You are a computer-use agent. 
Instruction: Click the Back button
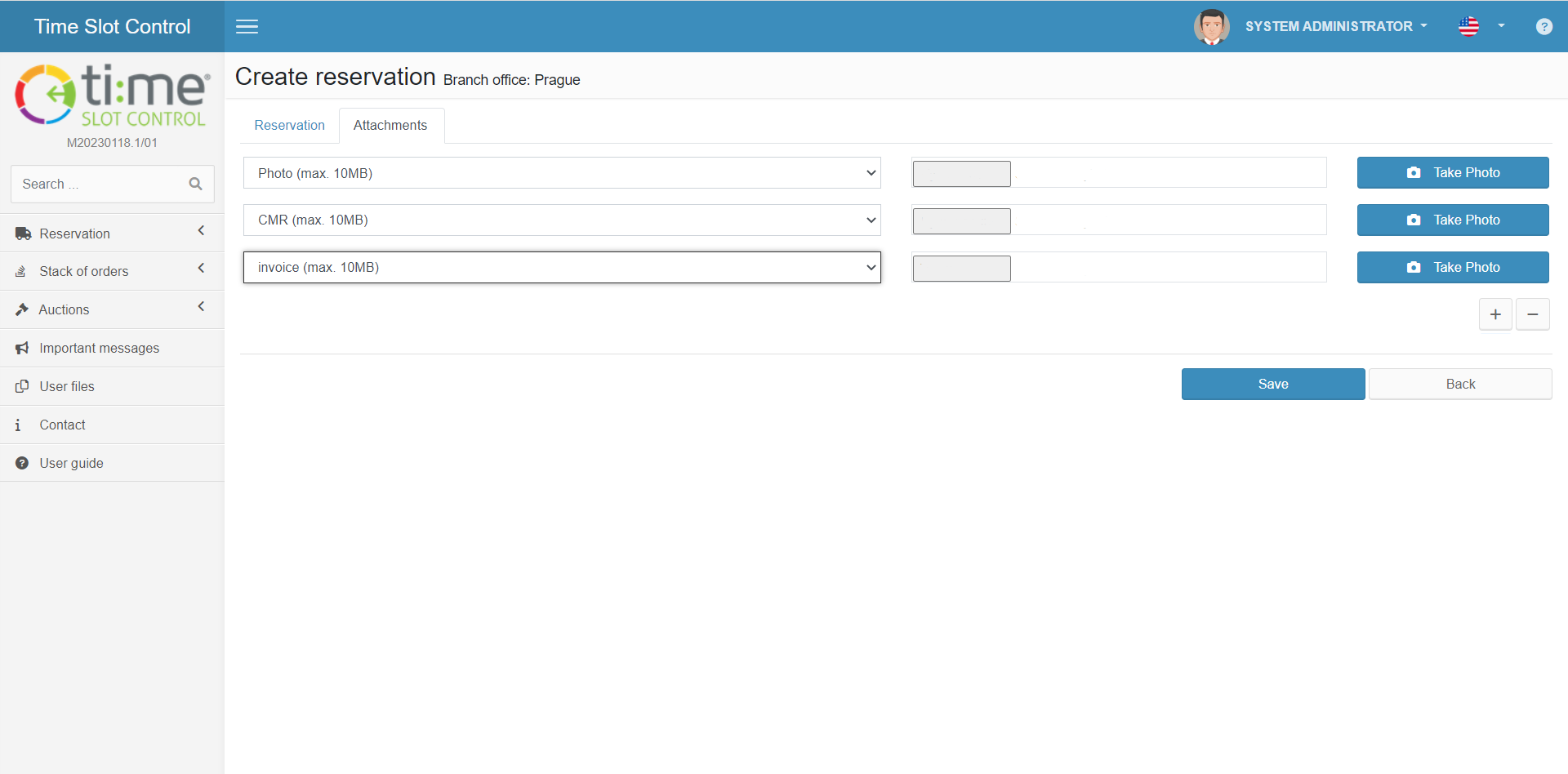click(1459, 384)
